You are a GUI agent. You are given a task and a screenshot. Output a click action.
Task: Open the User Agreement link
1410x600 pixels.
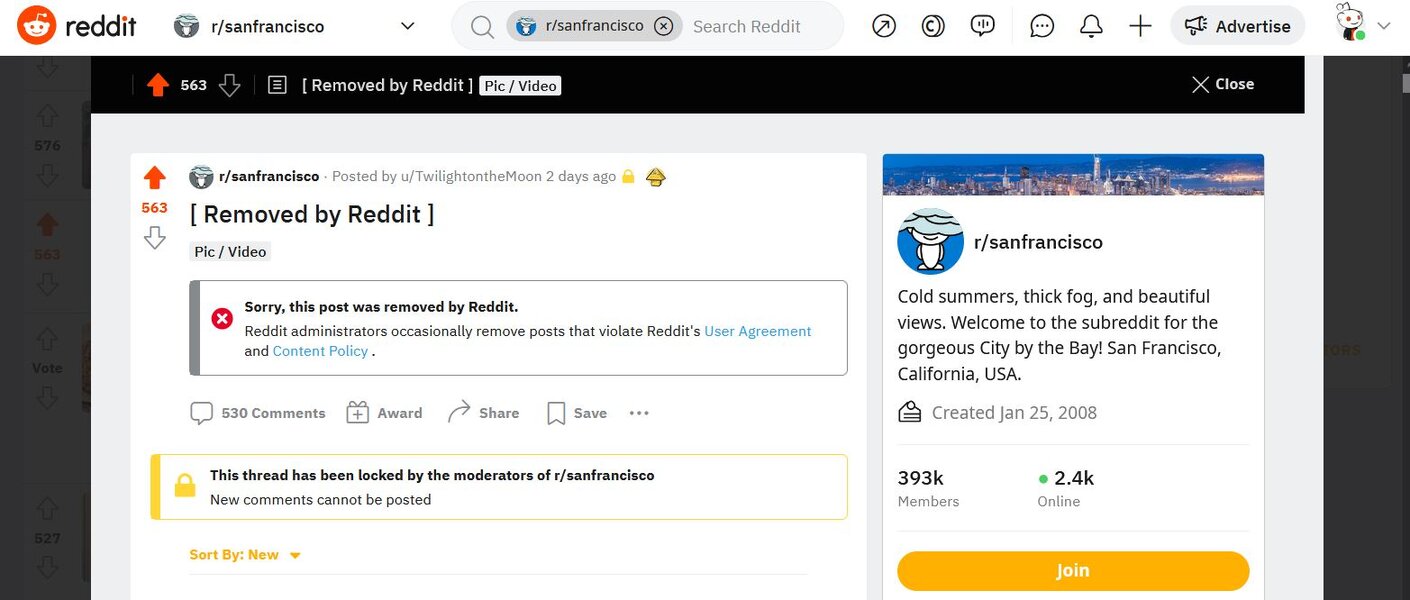coord(758,331)
